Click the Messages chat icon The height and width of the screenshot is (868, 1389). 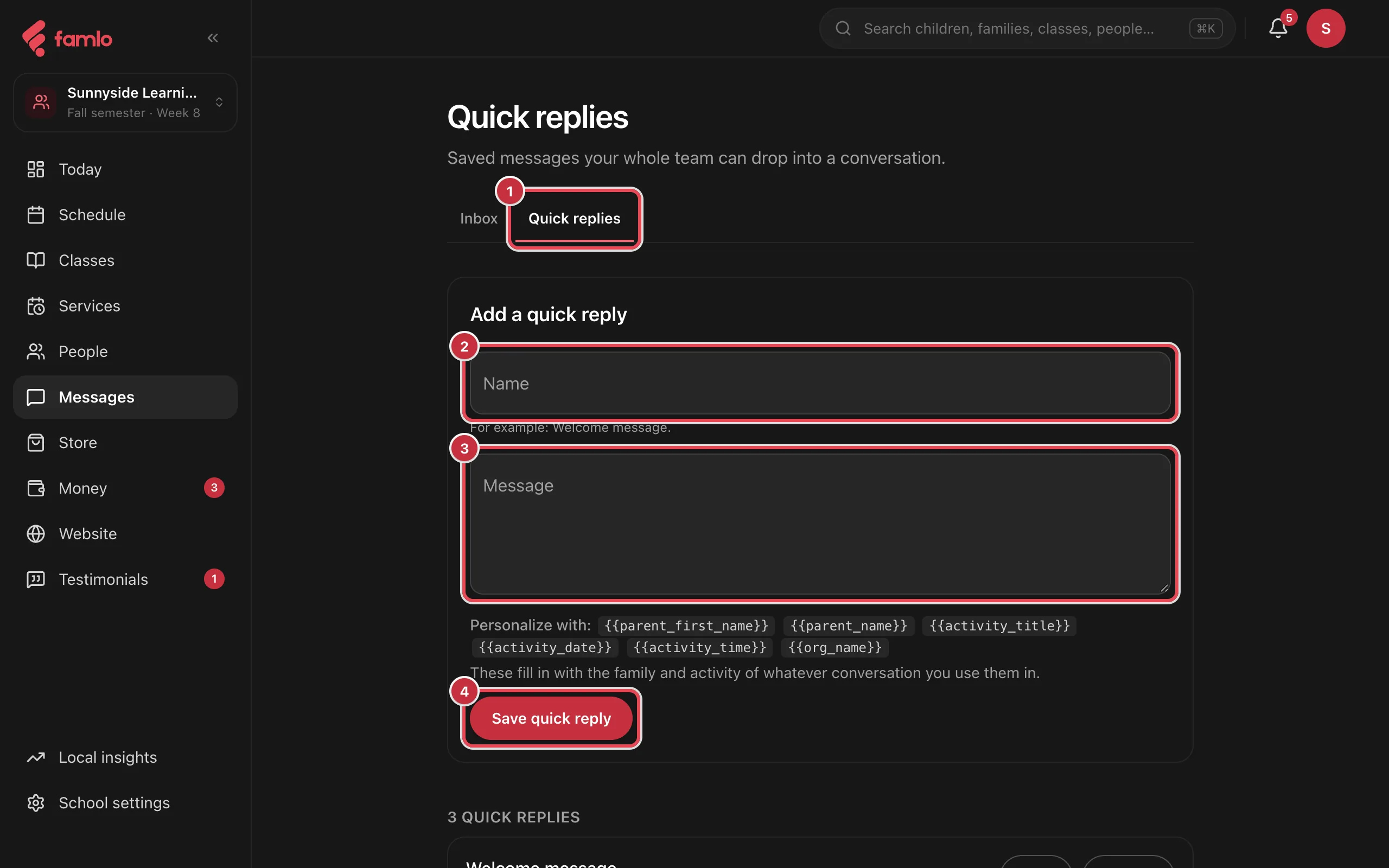(36, 397)
